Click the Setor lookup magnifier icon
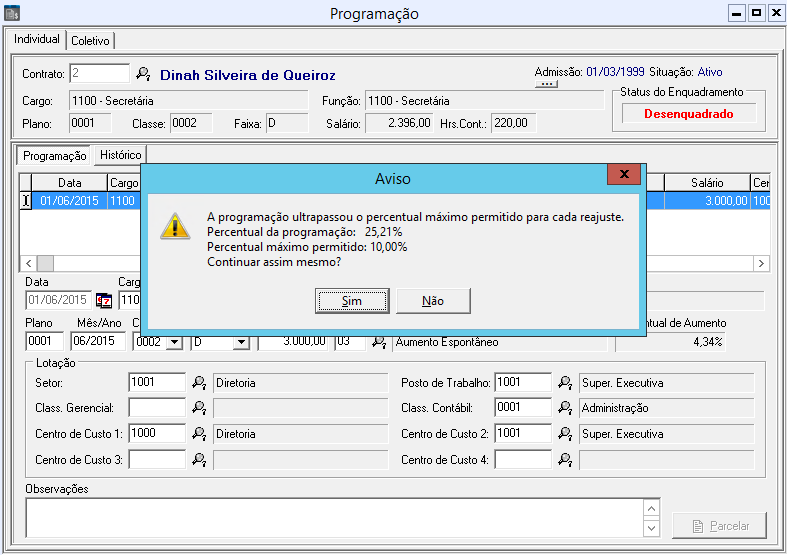Image resolution: width=787 pixels, height=555 pixels. 199,383
